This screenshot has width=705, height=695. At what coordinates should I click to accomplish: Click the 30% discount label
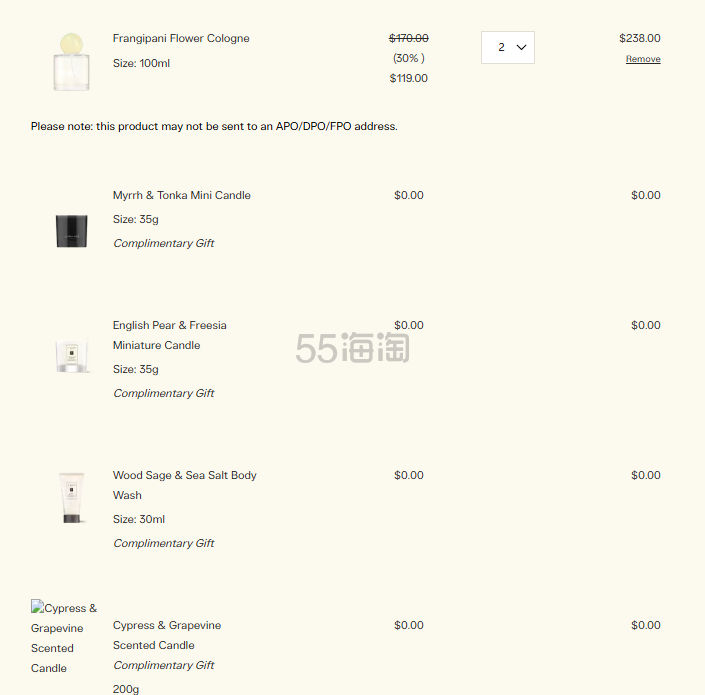408,58
